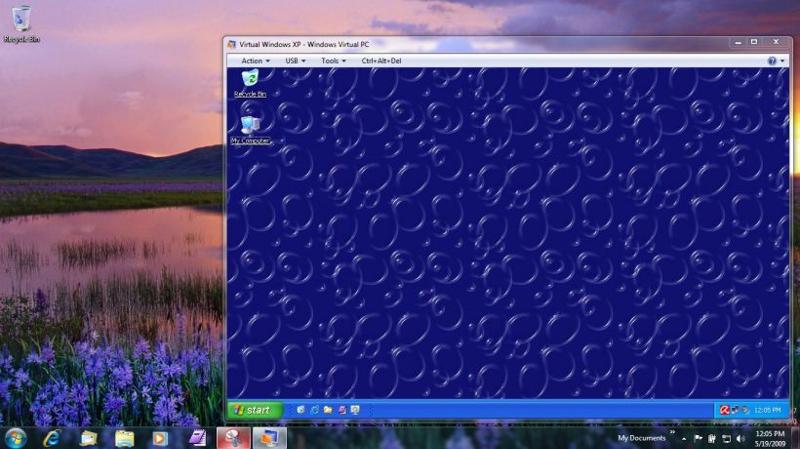Screen dimensions: 800x449
Task: Click the network icon in XP system tray
Action: tap(735, 410)
